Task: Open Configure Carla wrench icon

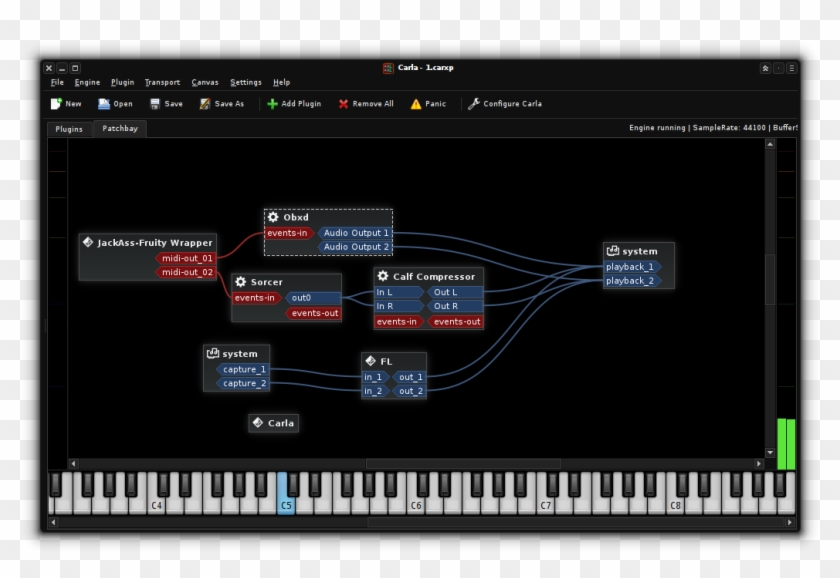Action: (474, 104)
